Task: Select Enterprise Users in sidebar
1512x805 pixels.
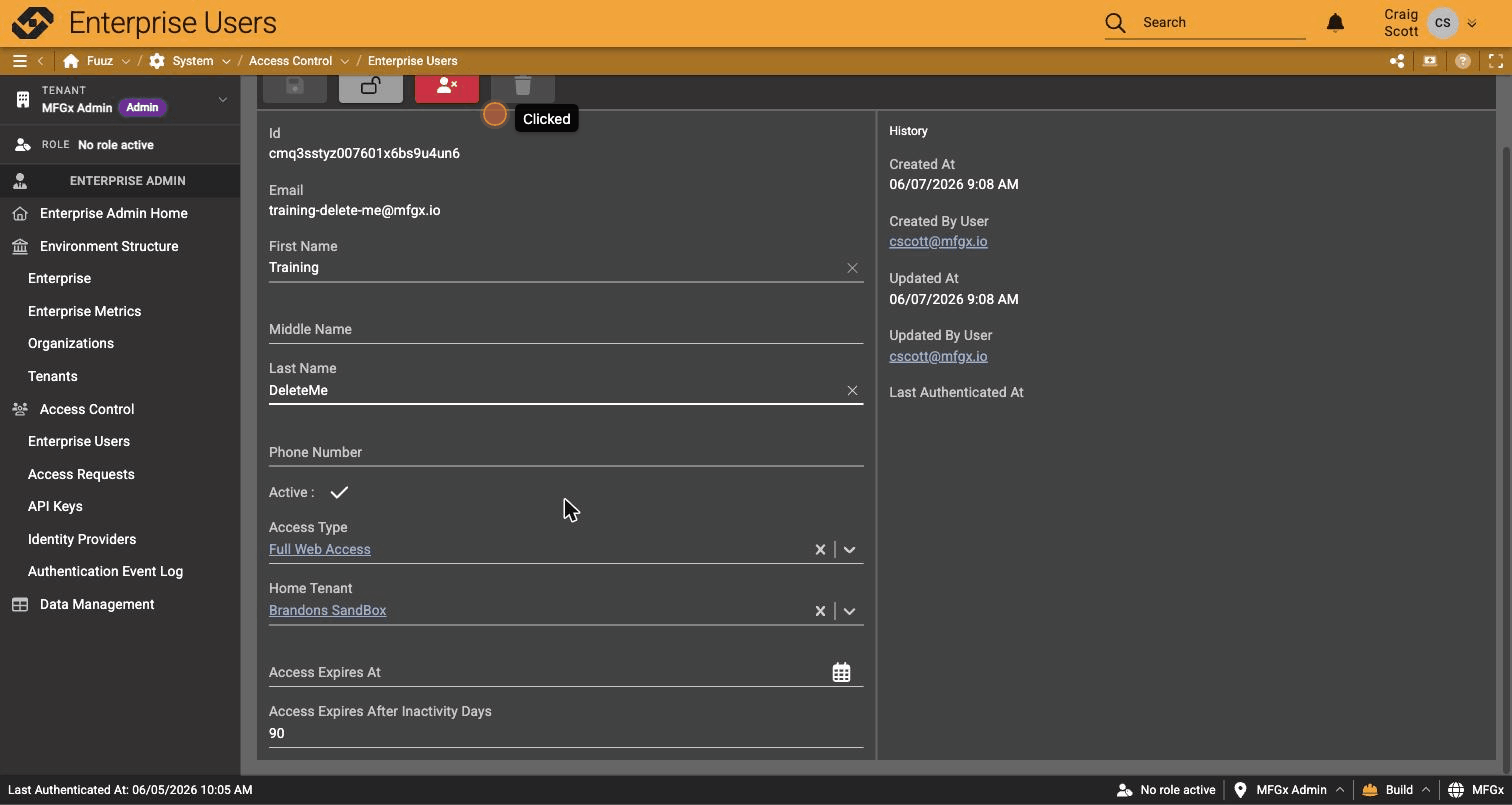Action: tap(79, 442)
